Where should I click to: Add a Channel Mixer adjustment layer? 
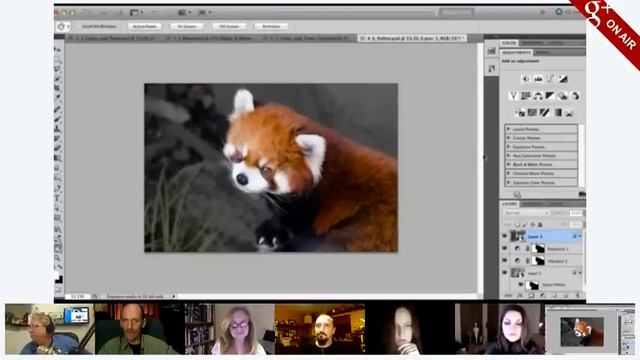575,96
